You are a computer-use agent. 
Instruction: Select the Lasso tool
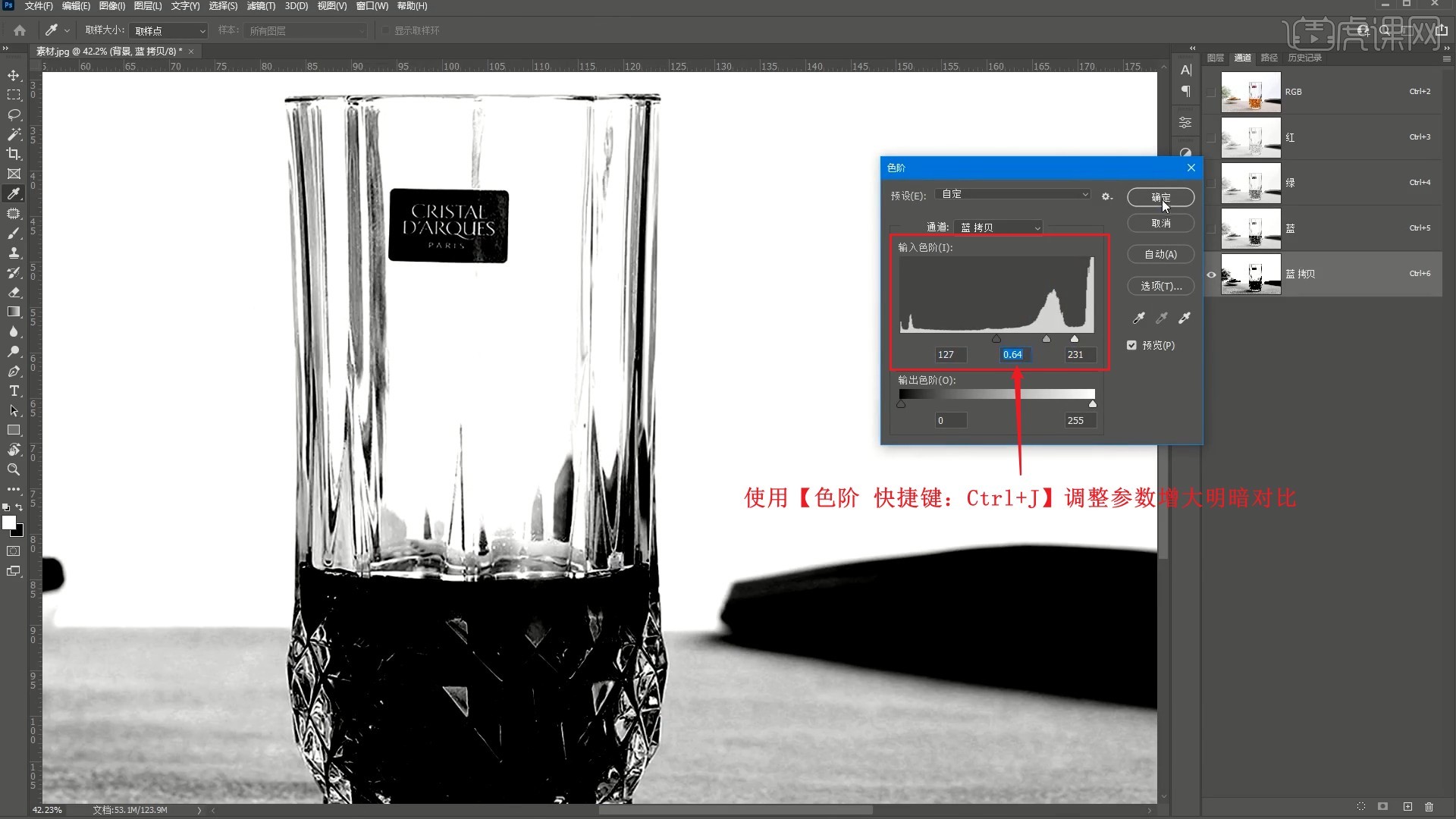[x=14, y=115]
